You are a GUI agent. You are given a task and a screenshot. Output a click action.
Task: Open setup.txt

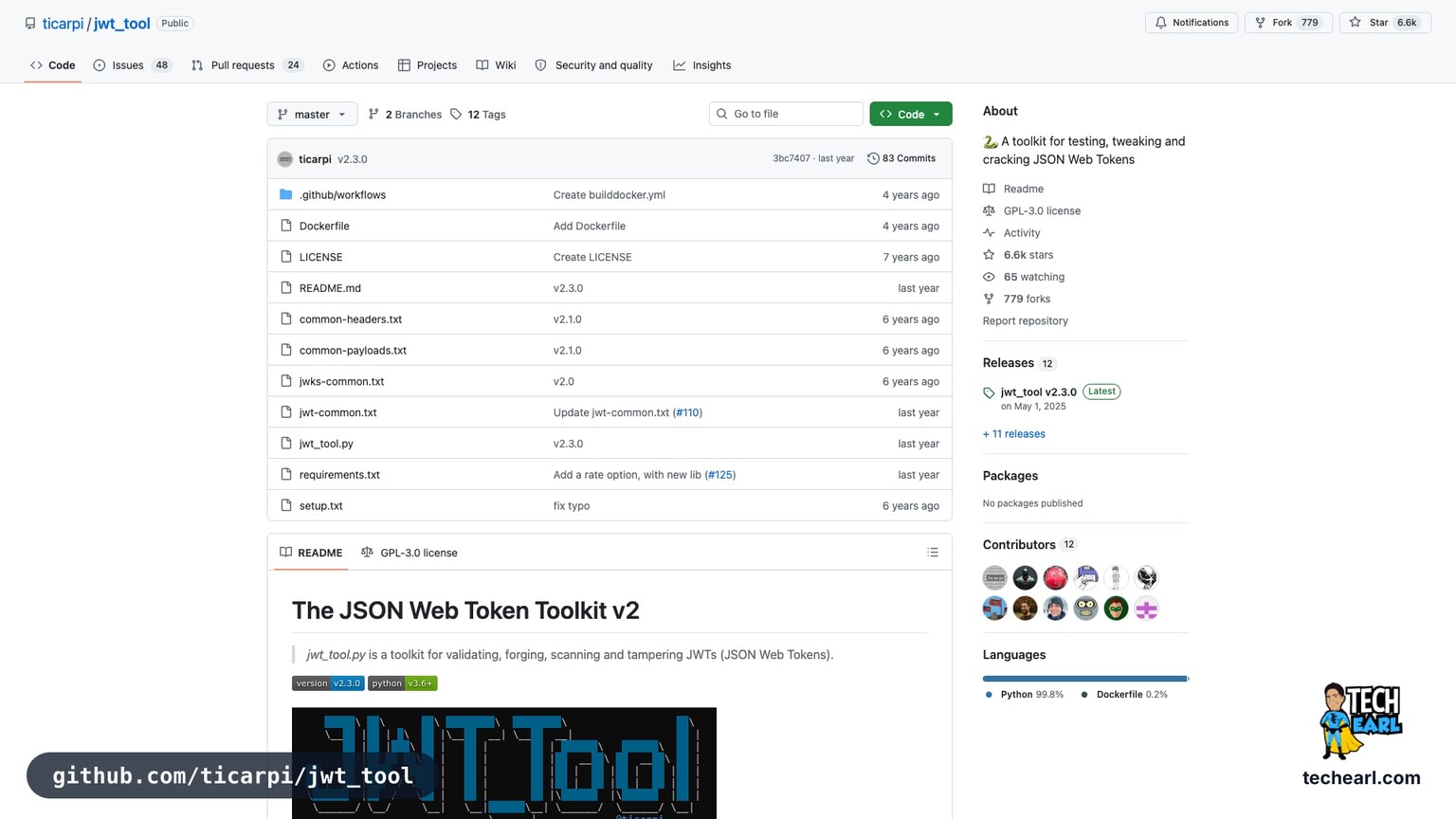point(320,506)
